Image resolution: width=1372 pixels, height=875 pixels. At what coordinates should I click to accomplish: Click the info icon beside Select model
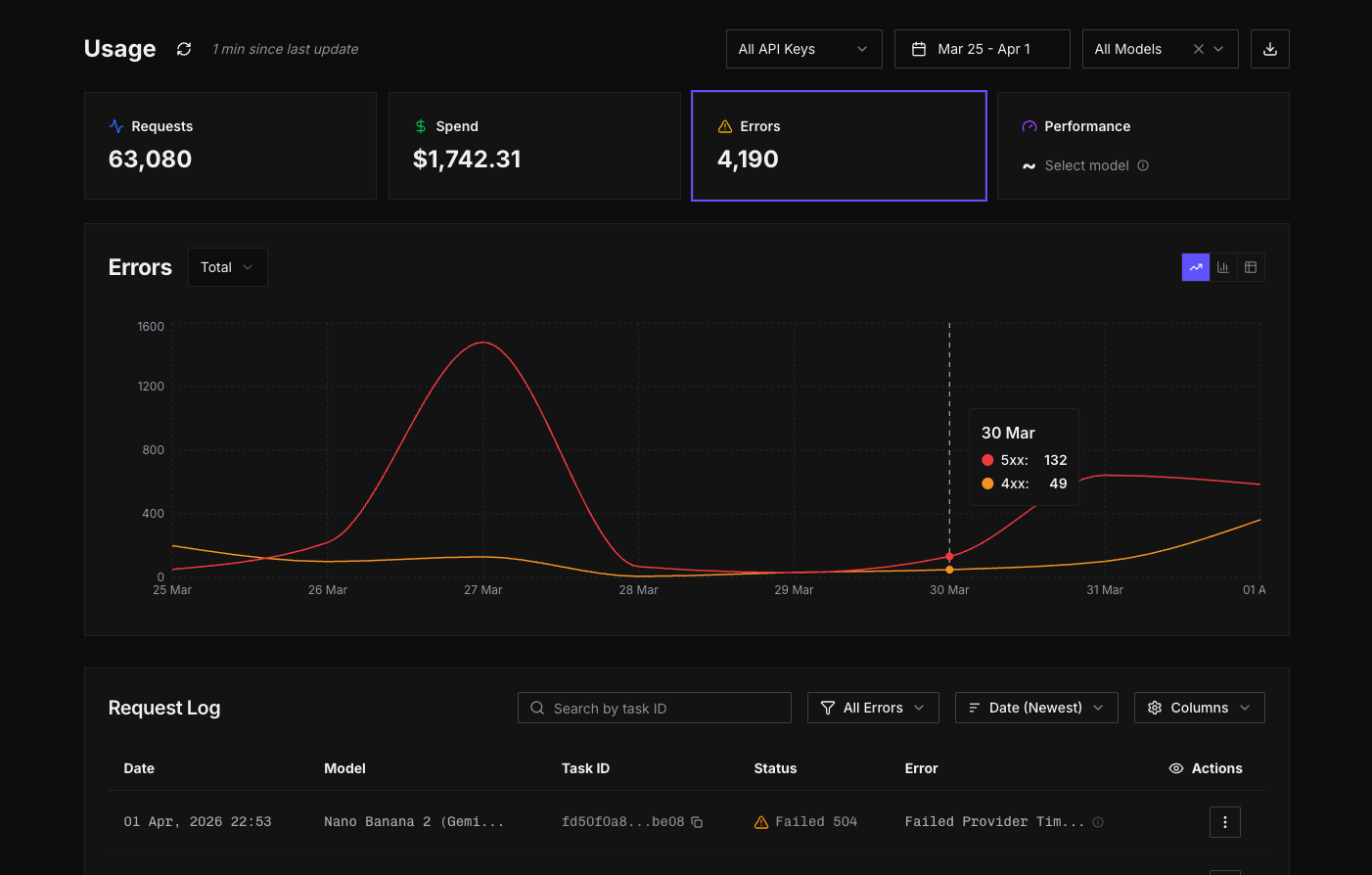coord(1143,165)
